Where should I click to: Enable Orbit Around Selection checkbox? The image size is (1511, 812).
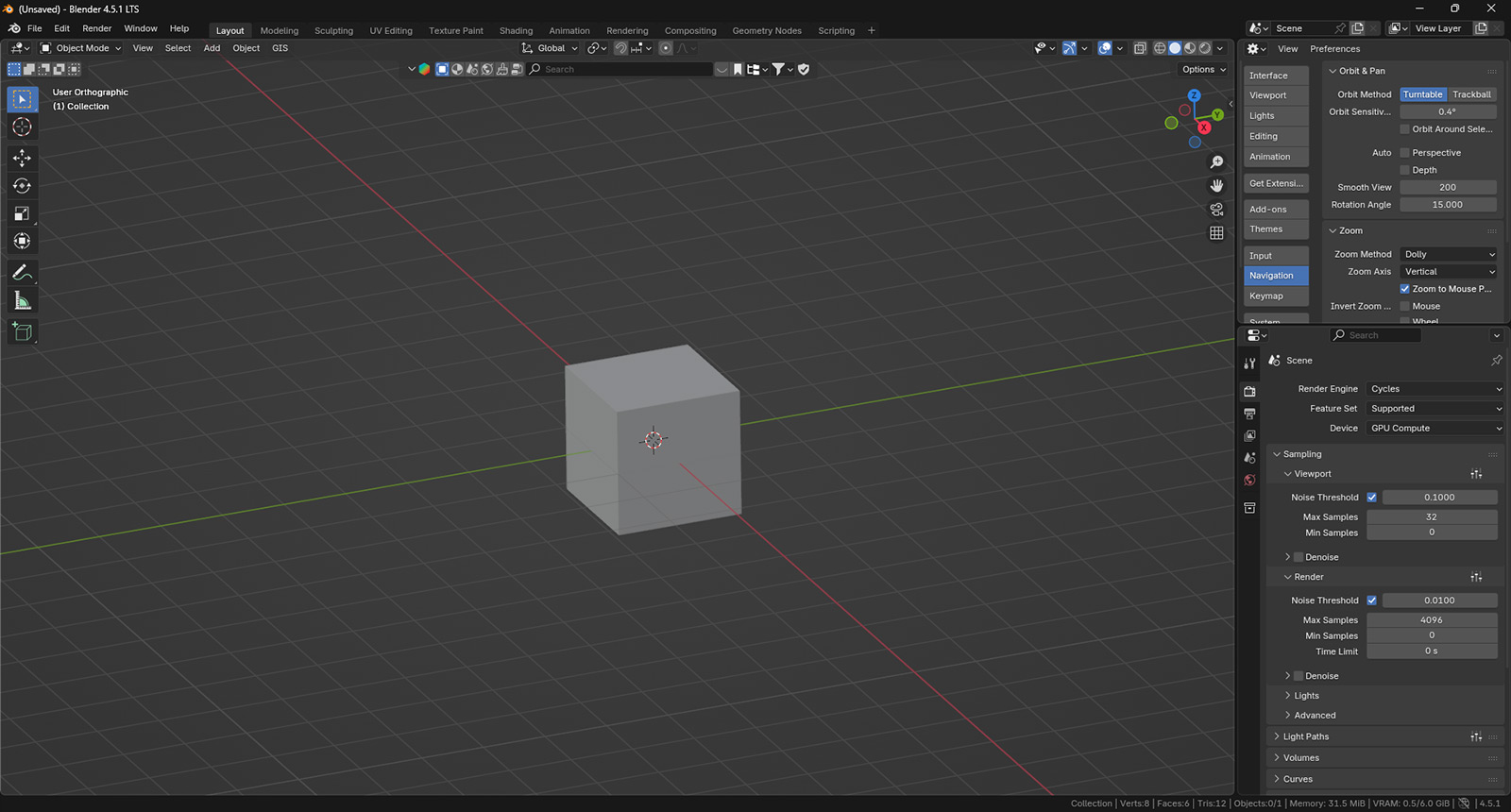point(1405,129)
